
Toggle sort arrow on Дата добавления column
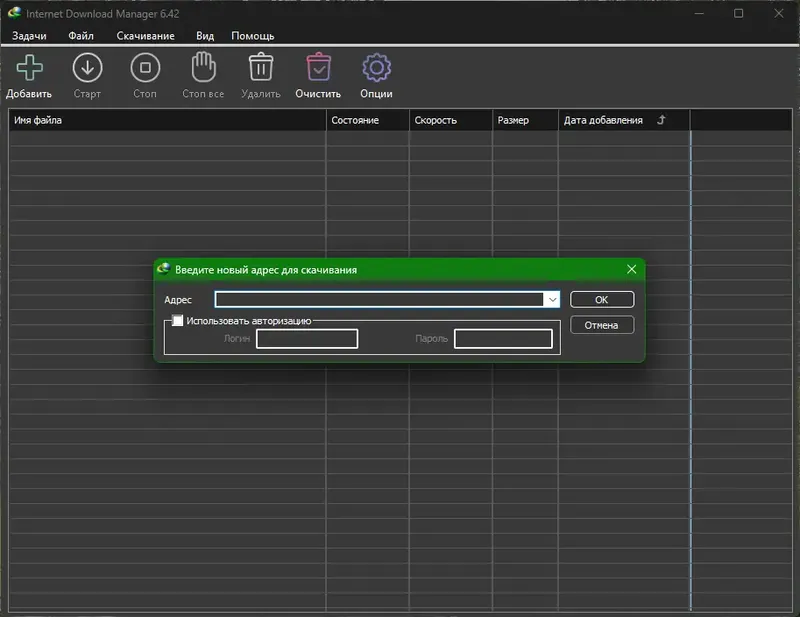pyautogui.click(x=661, y=120)
